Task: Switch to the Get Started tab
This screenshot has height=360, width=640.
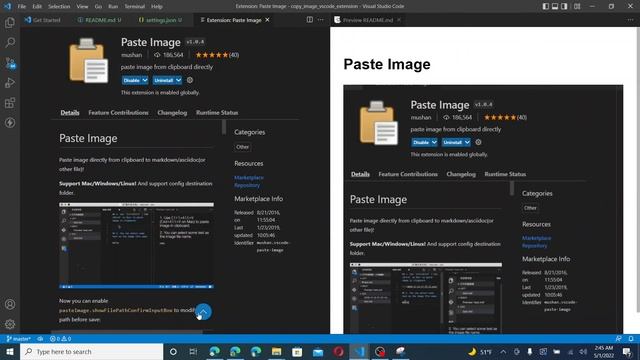Action: [x=42, y=20]
